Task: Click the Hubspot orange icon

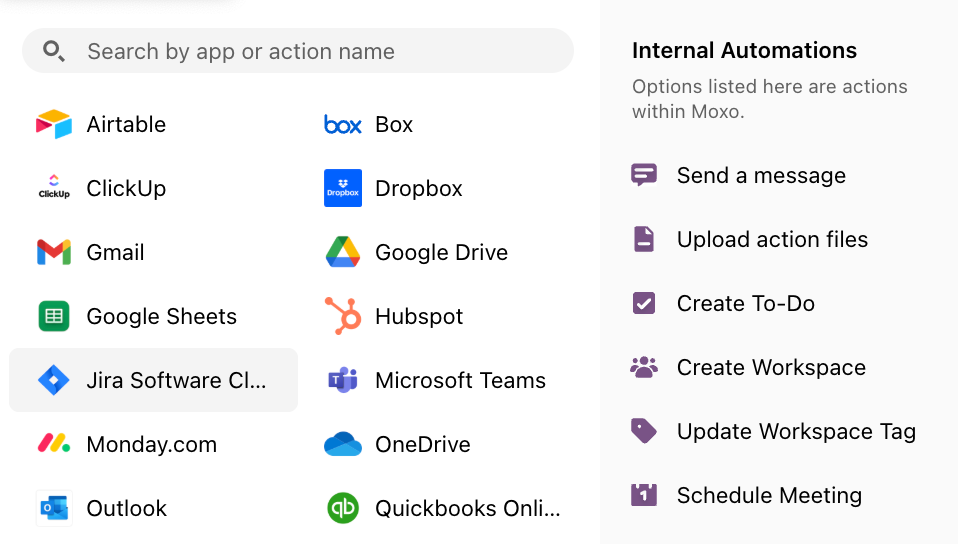Action: 343,316
